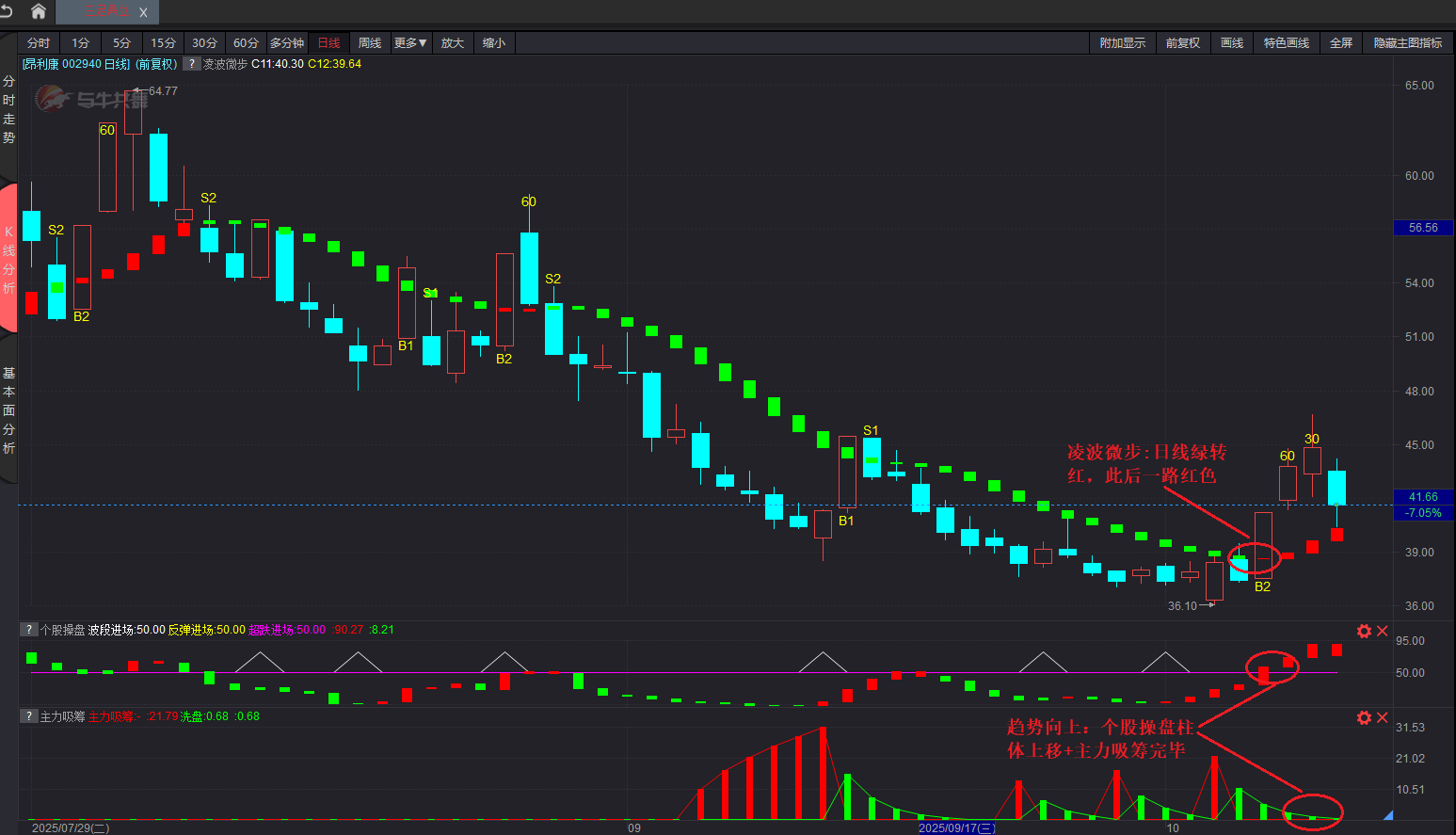This screenshot has width=1456, height=835.
Task: Toggle 全屏 fullscreen mode
Action: 1340,43
